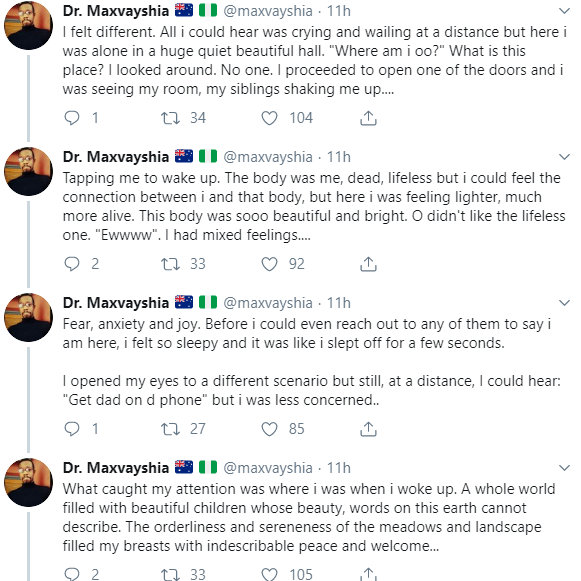Viewport: 581px width, 581px height.
Task: Reply to the "Tapping me to wake up" tweet
Action: [72, 264]
